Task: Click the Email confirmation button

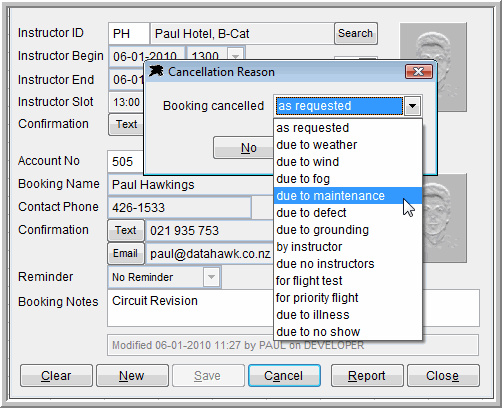Action: click(x=126, y=253)
